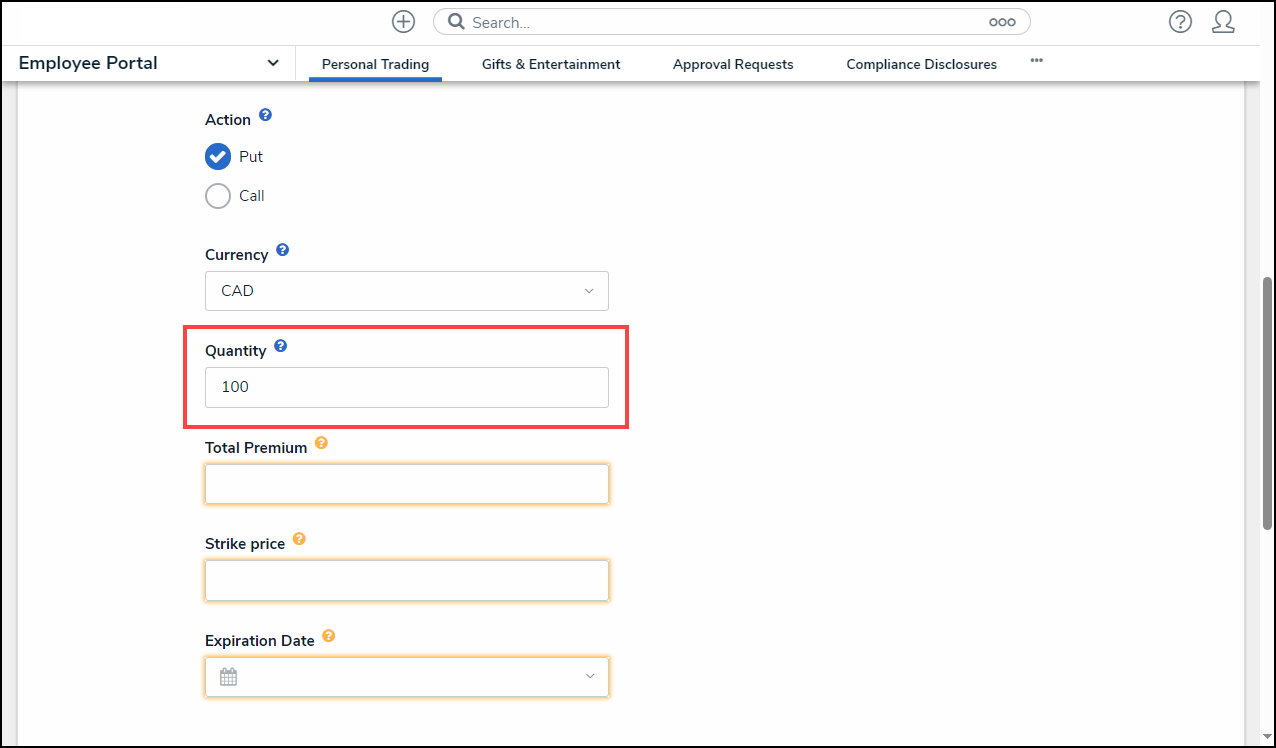Image resolution: width=1276 pixels, height=748 pixels.
Task: Open the Approval Requests tab
Action: click(x=733, y=64)
